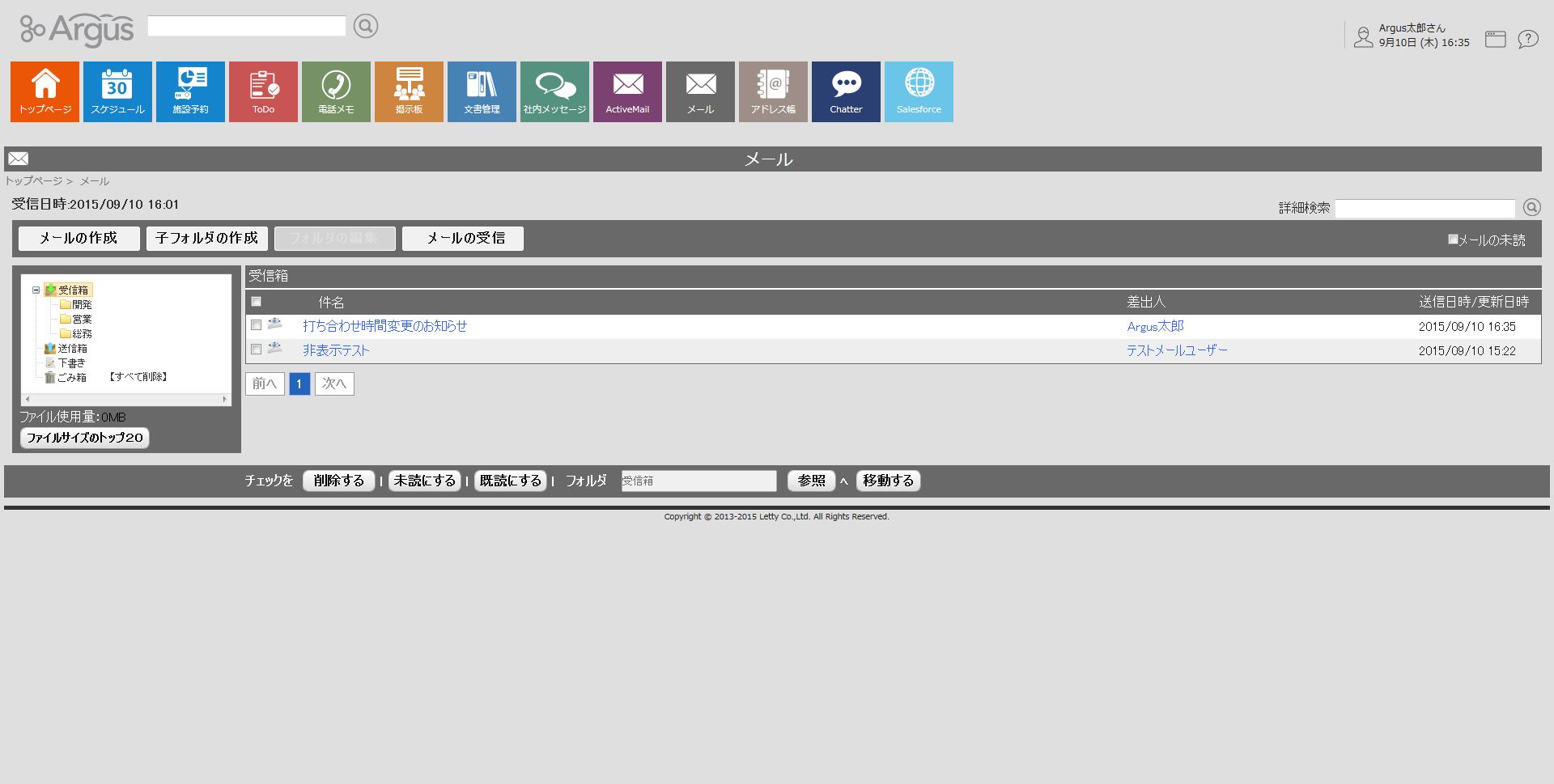Check the box for 打ち合わせ時間変更のお知らせ mail
This screenshot has height=784, width=1554.
[x=257, y=325]
